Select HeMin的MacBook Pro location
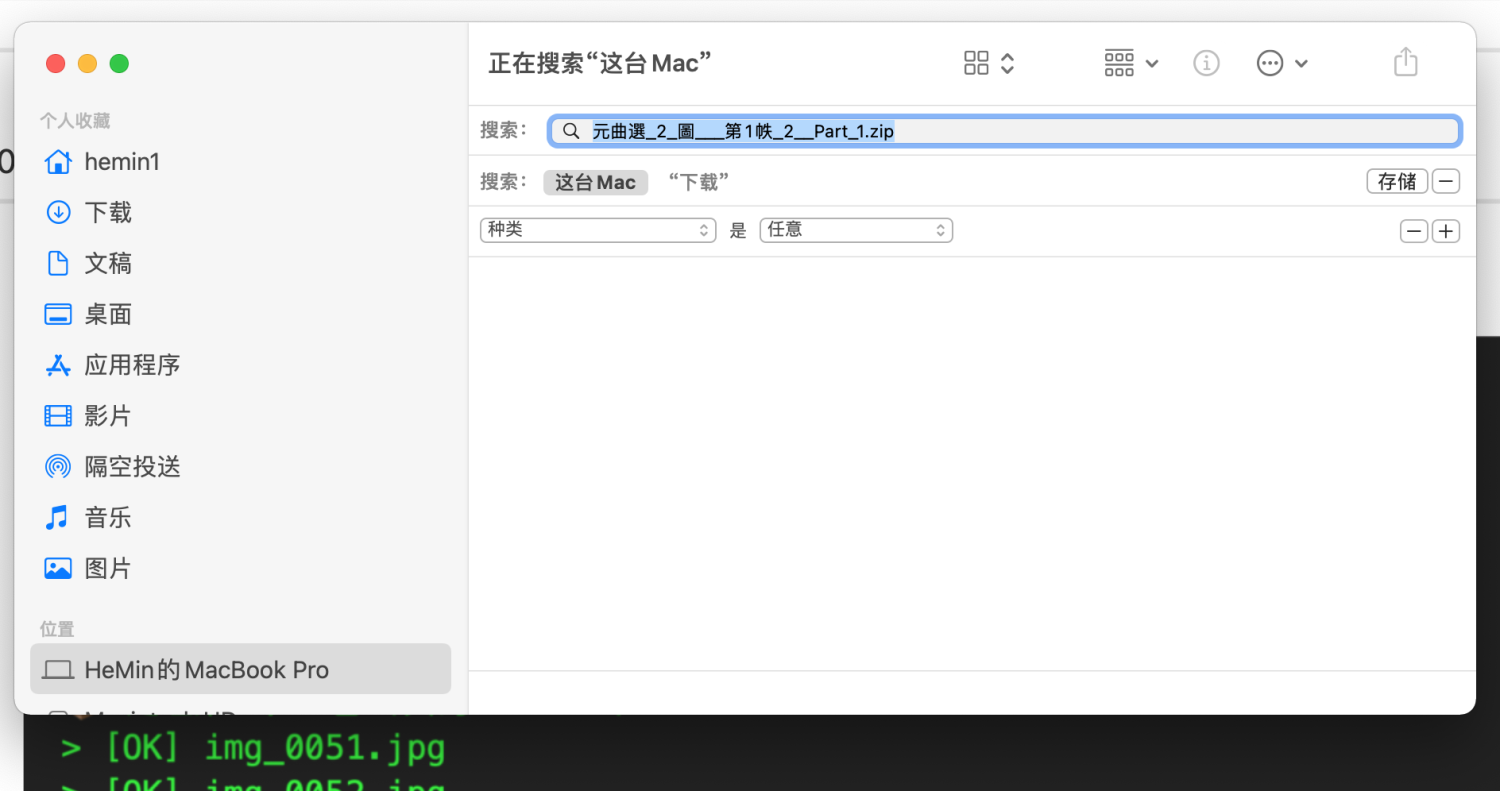The height and width of the screenshot is (791, 1500). tap(240, 669)
